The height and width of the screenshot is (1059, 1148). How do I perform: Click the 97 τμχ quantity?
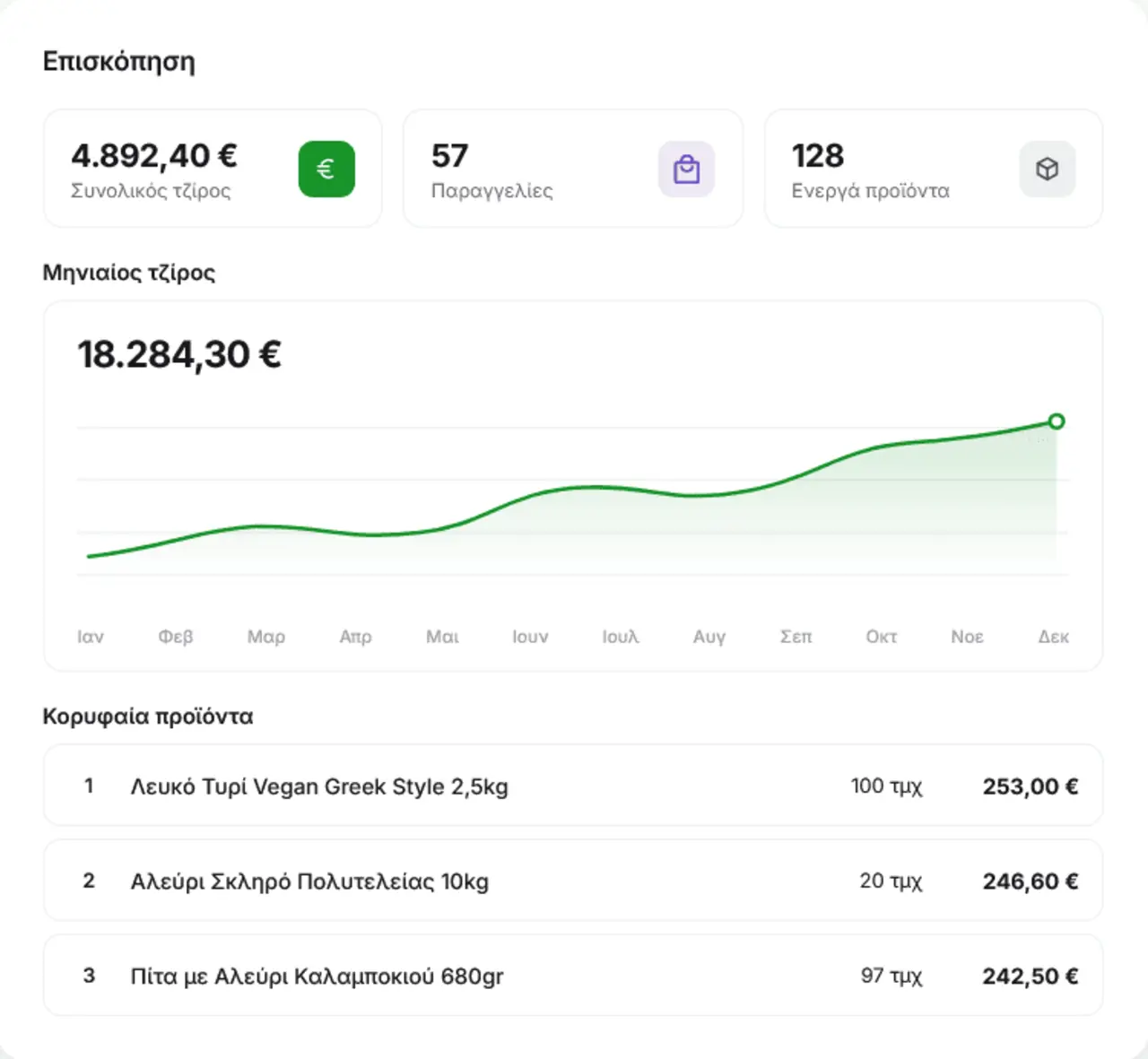(891, 976)
